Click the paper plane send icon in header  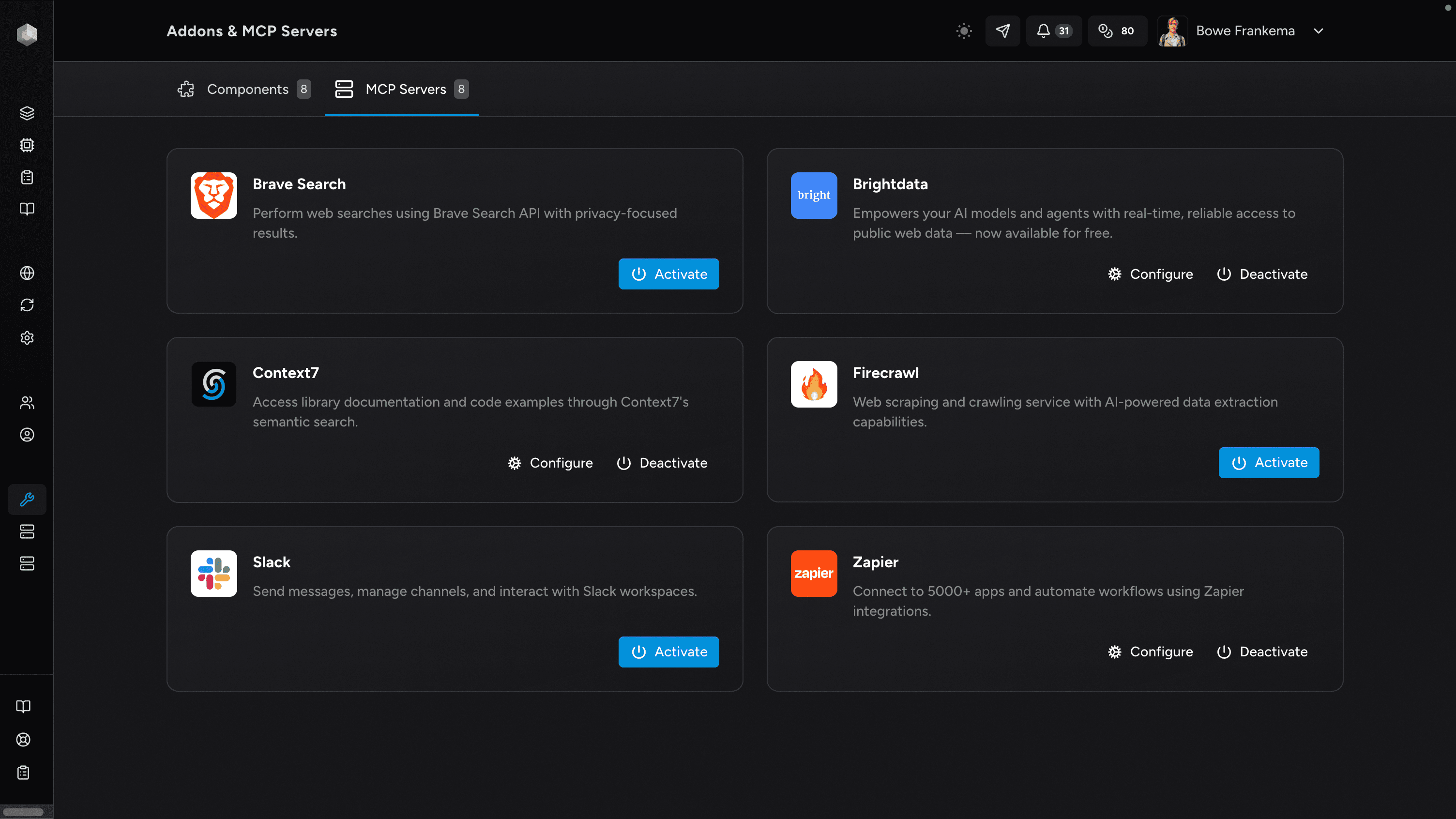click(1003, 31)
